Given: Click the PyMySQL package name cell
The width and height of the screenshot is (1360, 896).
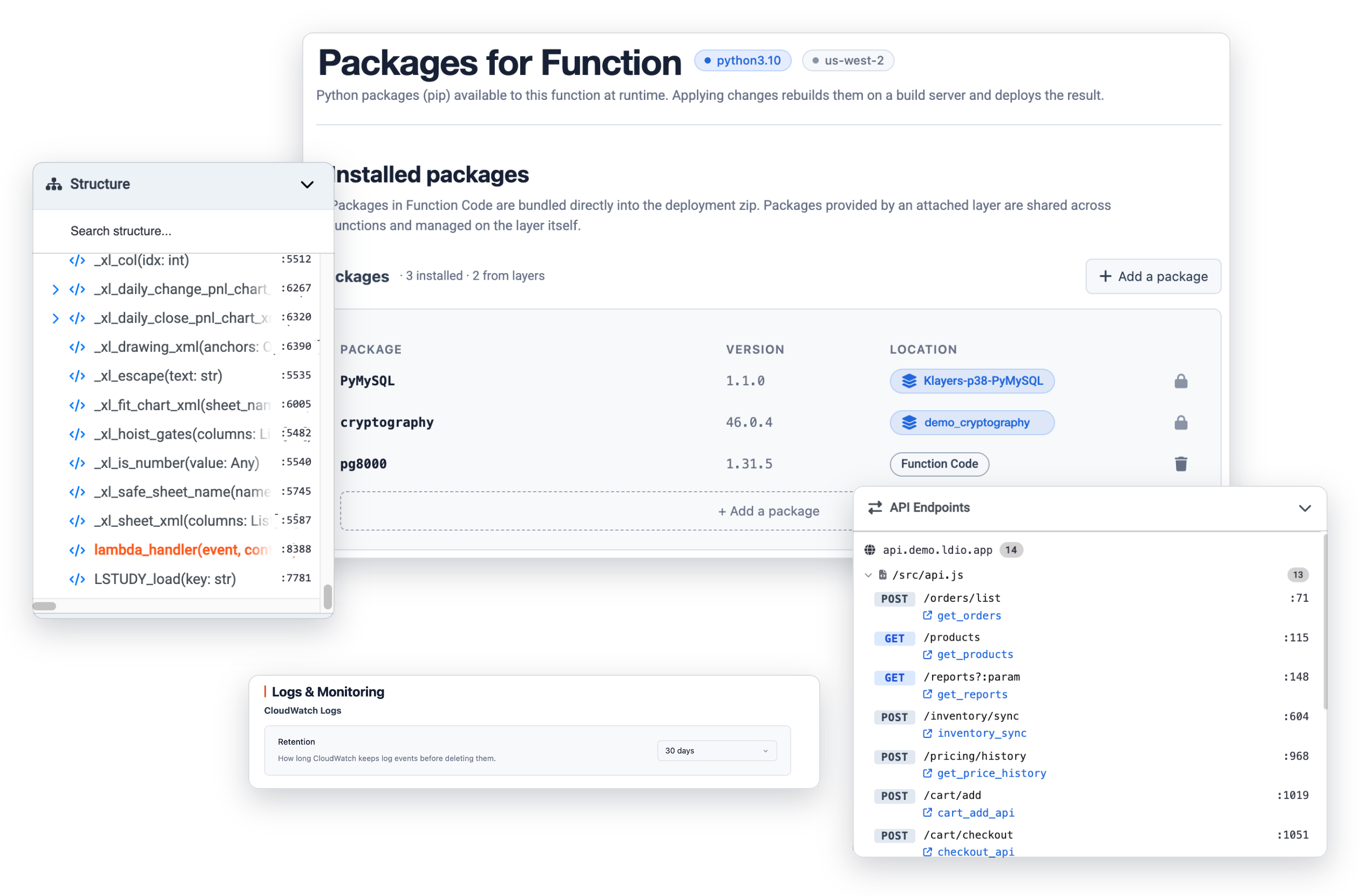Looking at the screenshot, I should click(368, 381).
